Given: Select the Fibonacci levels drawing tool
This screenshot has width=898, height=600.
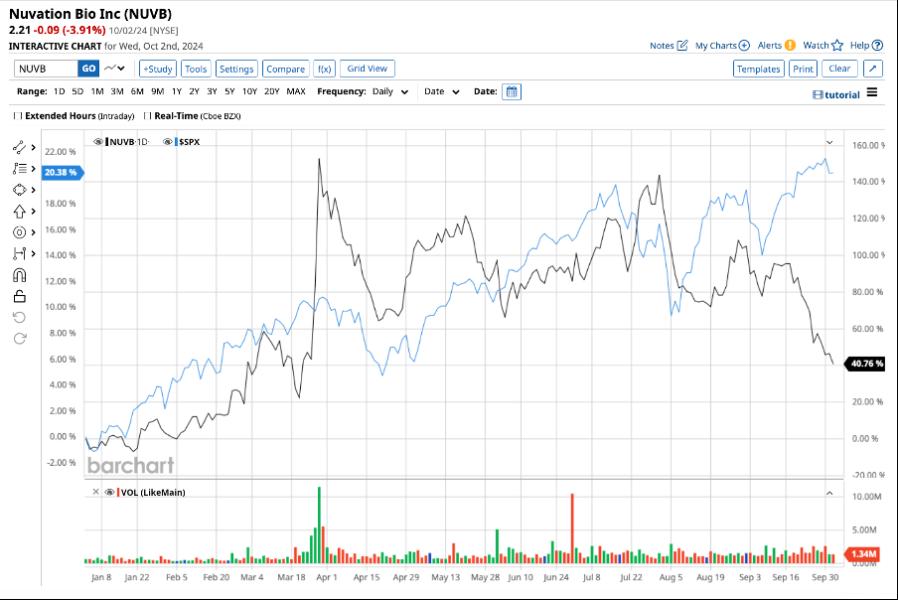Looking at the screenshot, I should [19, 168].
